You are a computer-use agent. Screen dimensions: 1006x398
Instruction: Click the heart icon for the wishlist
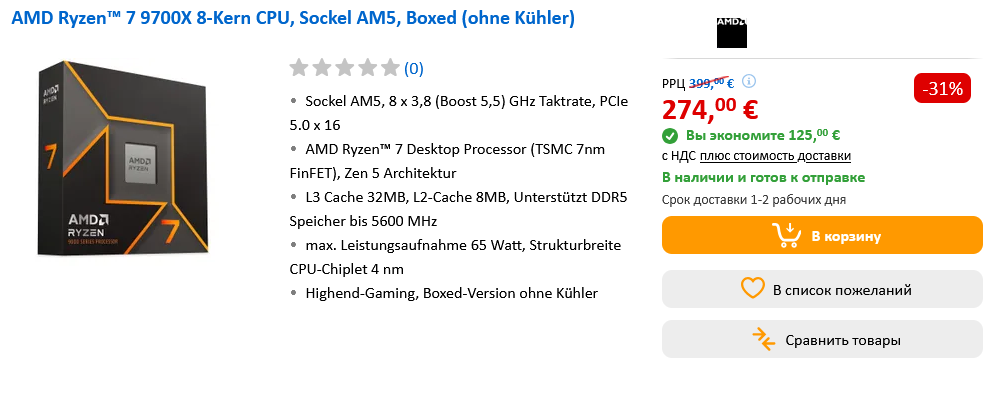[x=753, y=289]
